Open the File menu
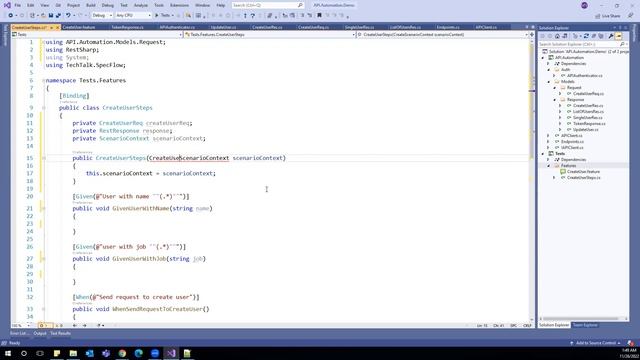The image size is (640, 360). (x=18, y=5)
